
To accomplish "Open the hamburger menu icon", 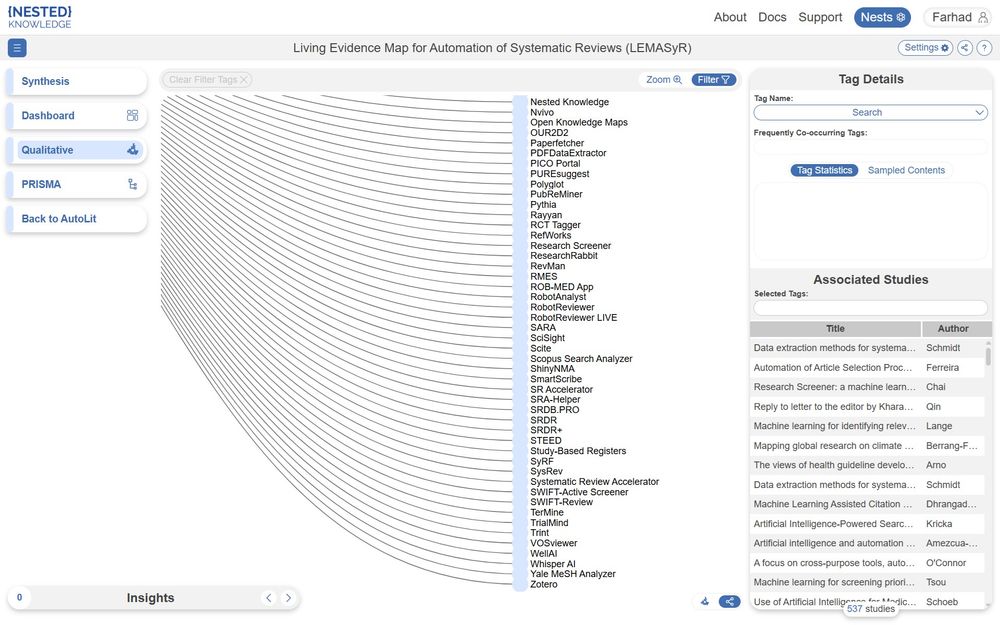I will [x=17, y=48].
